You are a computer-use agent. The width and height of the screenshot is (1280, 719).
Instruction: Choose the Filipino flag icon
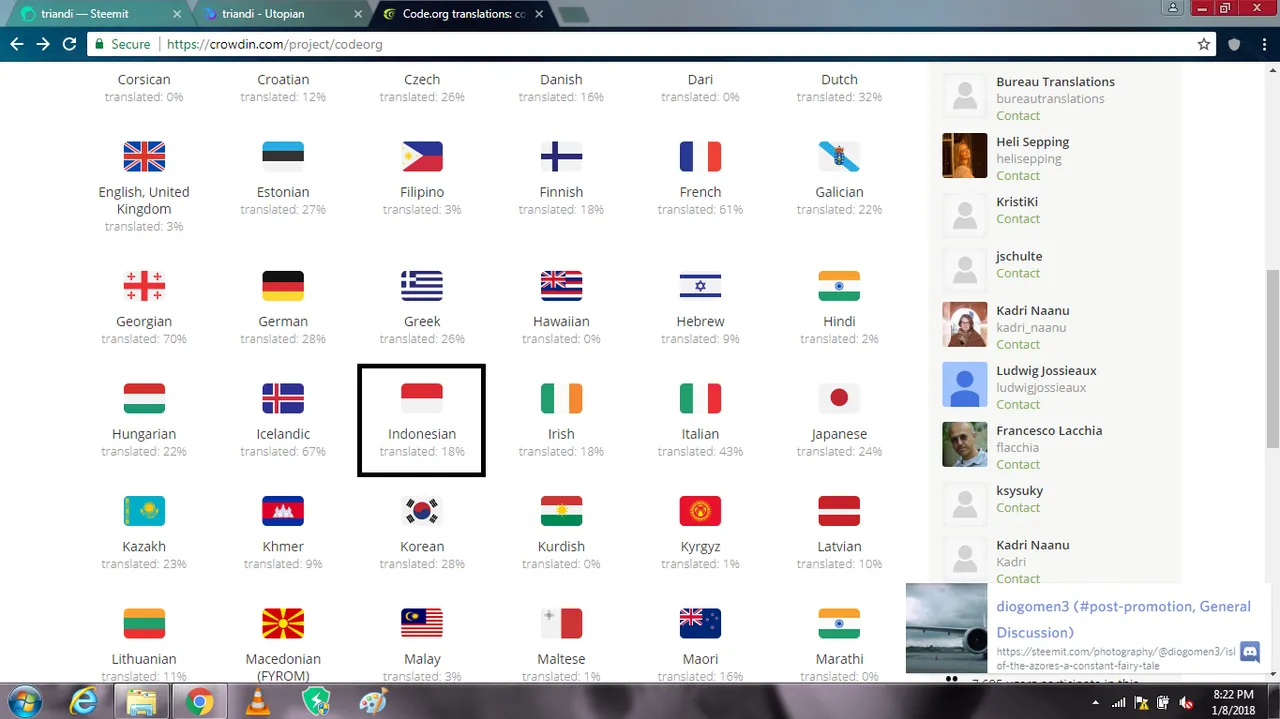(x=422, y=156)
